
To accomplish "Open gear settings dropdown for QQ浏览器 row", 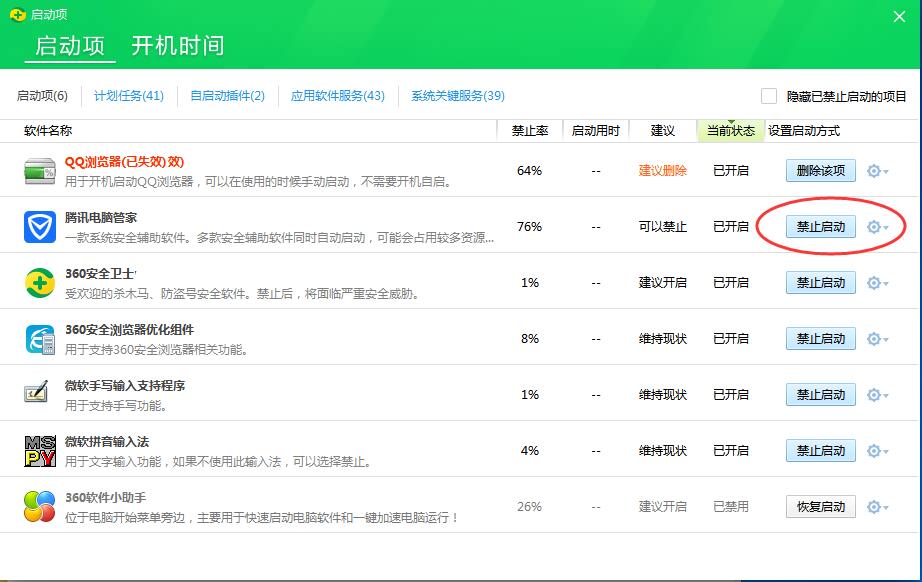I will click(x=877, y=171).
